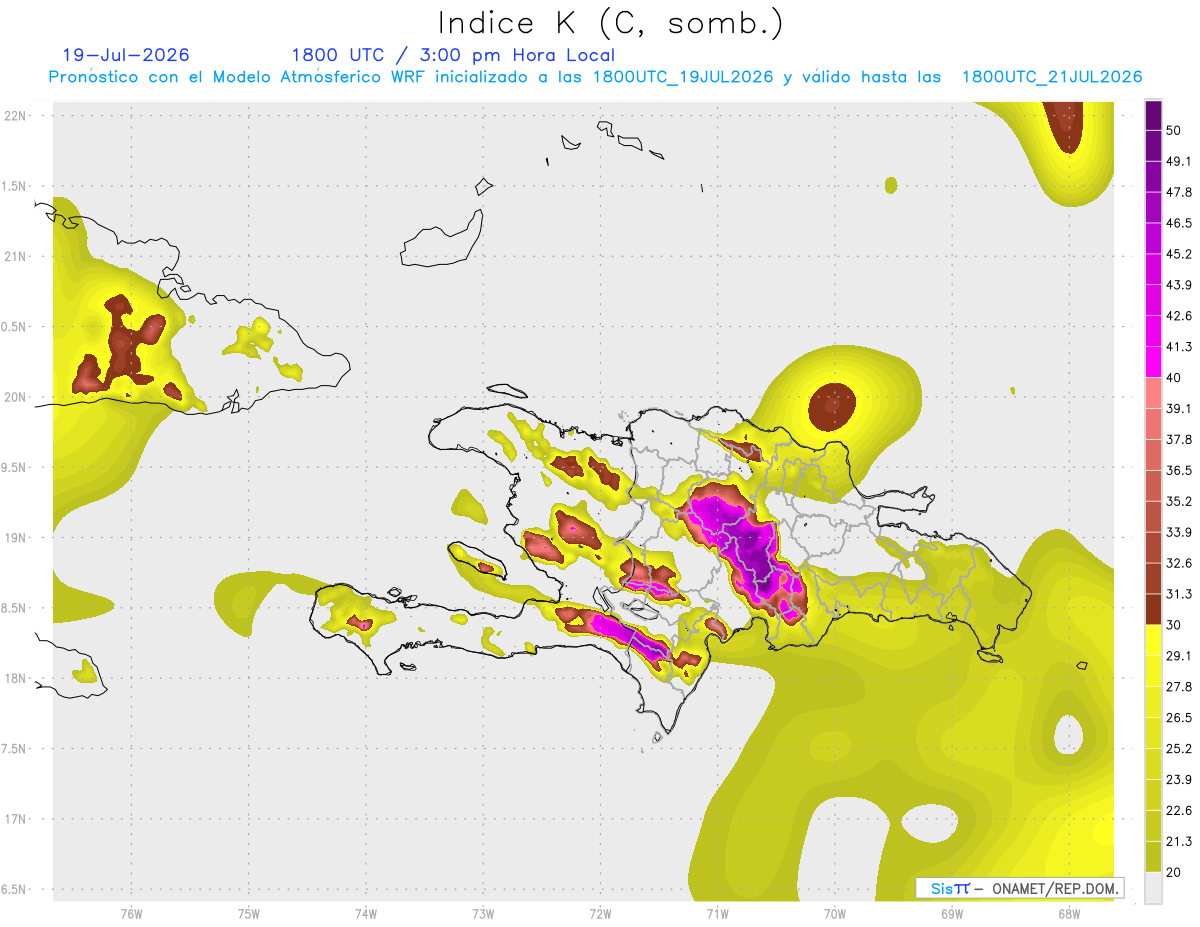This screenshot has width=1200, height=927.
Task: Click "1800 UTC / 3:00 pm Hora Local" text
Action: pyautogui.click(x=453, y=55)
